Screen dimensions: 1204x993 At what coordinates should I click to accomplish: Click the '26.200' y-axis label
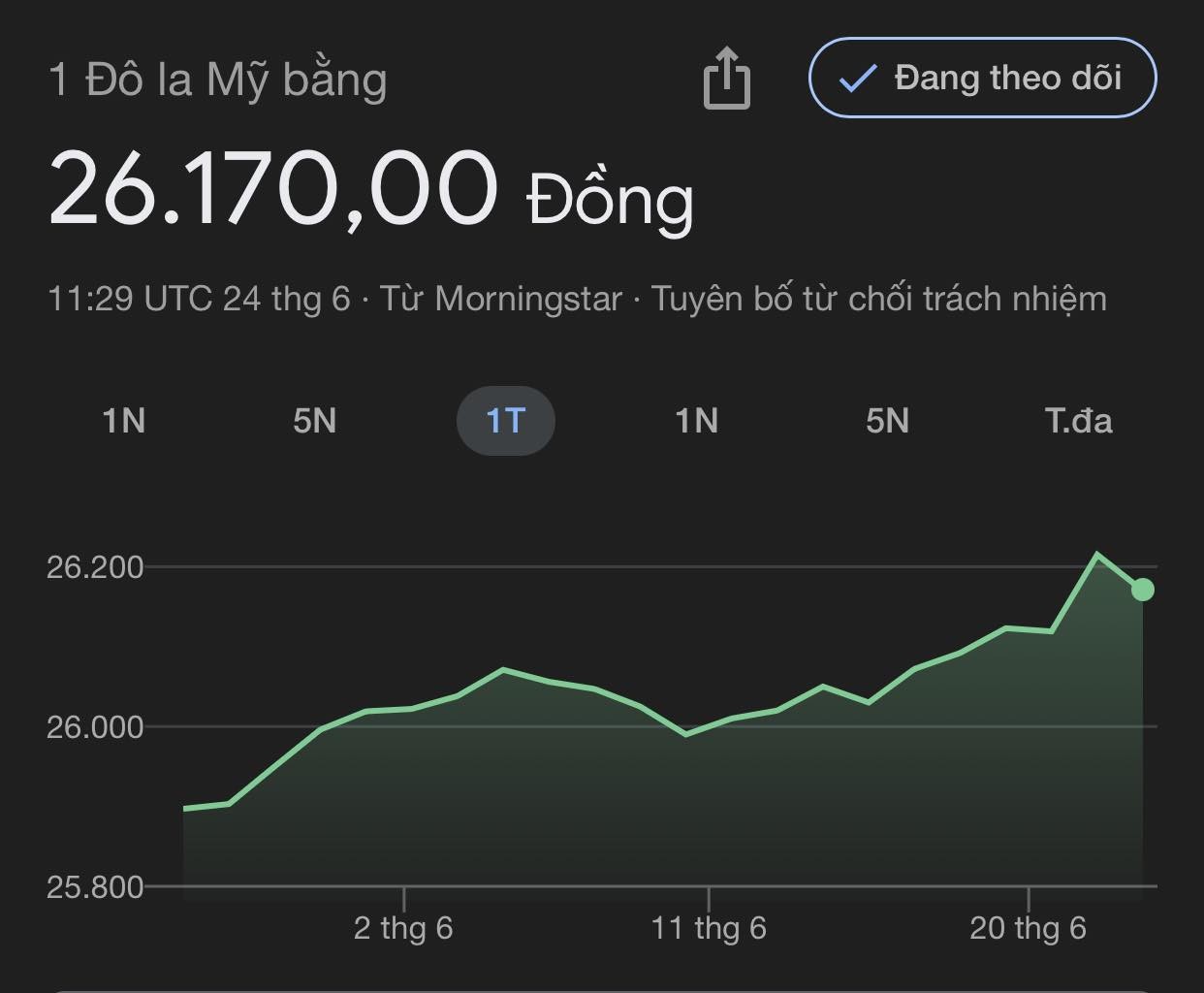click(x=95, y=567)
